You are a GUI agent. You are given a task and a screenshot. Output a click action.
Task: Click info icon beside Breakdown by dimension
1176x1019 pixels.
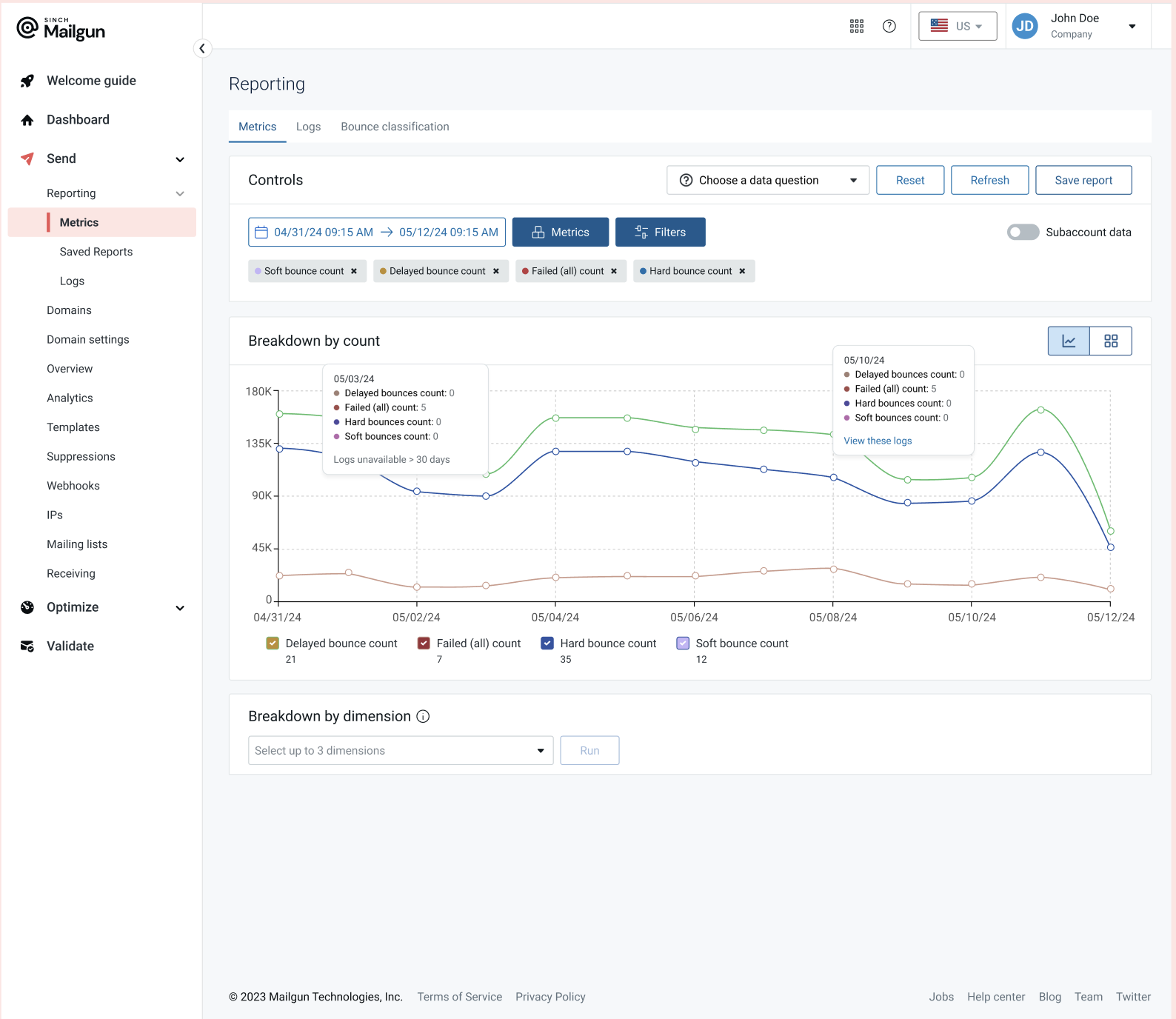(423, 717)
